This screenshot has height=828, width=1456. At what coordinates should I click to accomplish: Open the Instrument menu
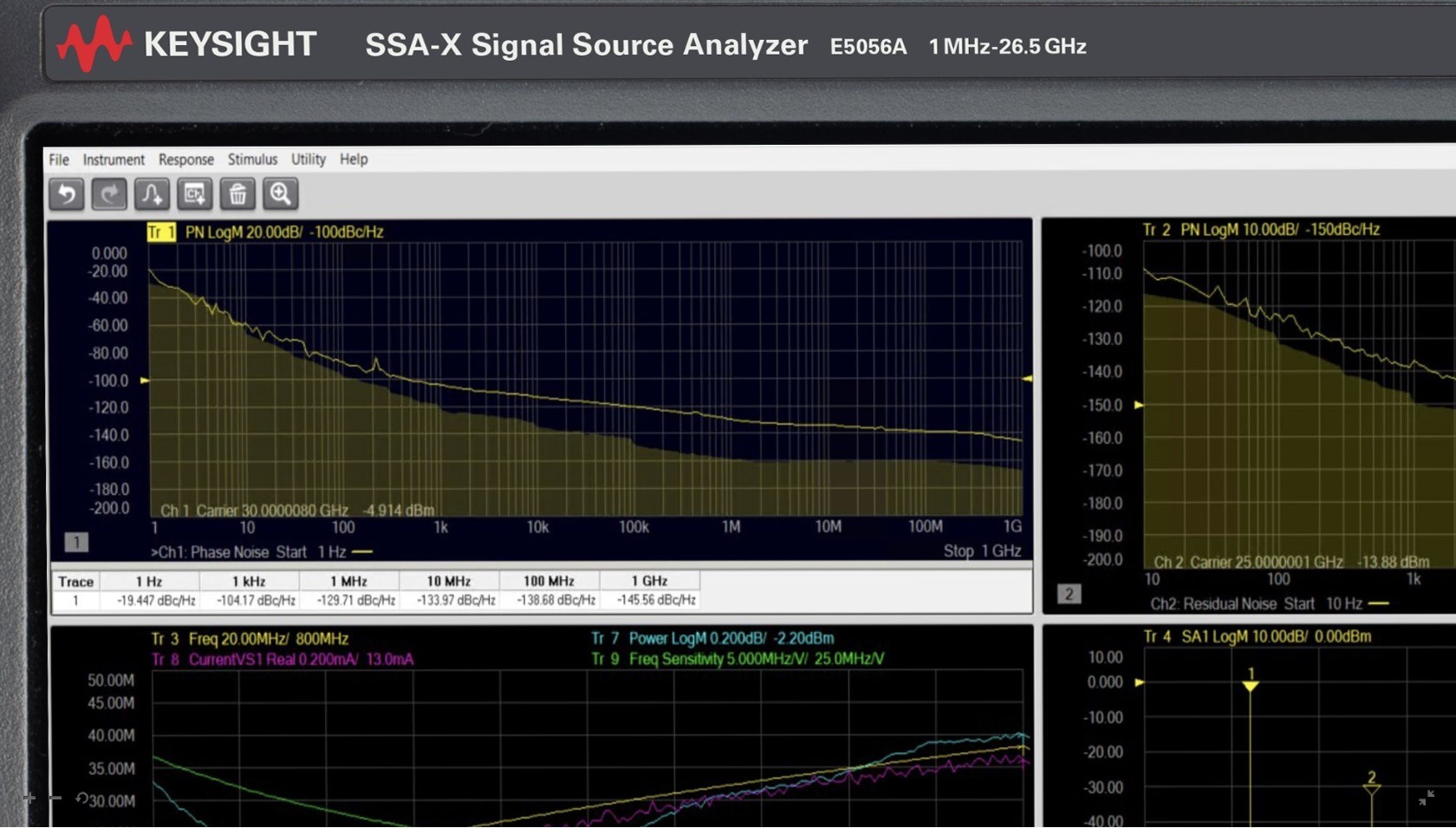pos(114,160)
